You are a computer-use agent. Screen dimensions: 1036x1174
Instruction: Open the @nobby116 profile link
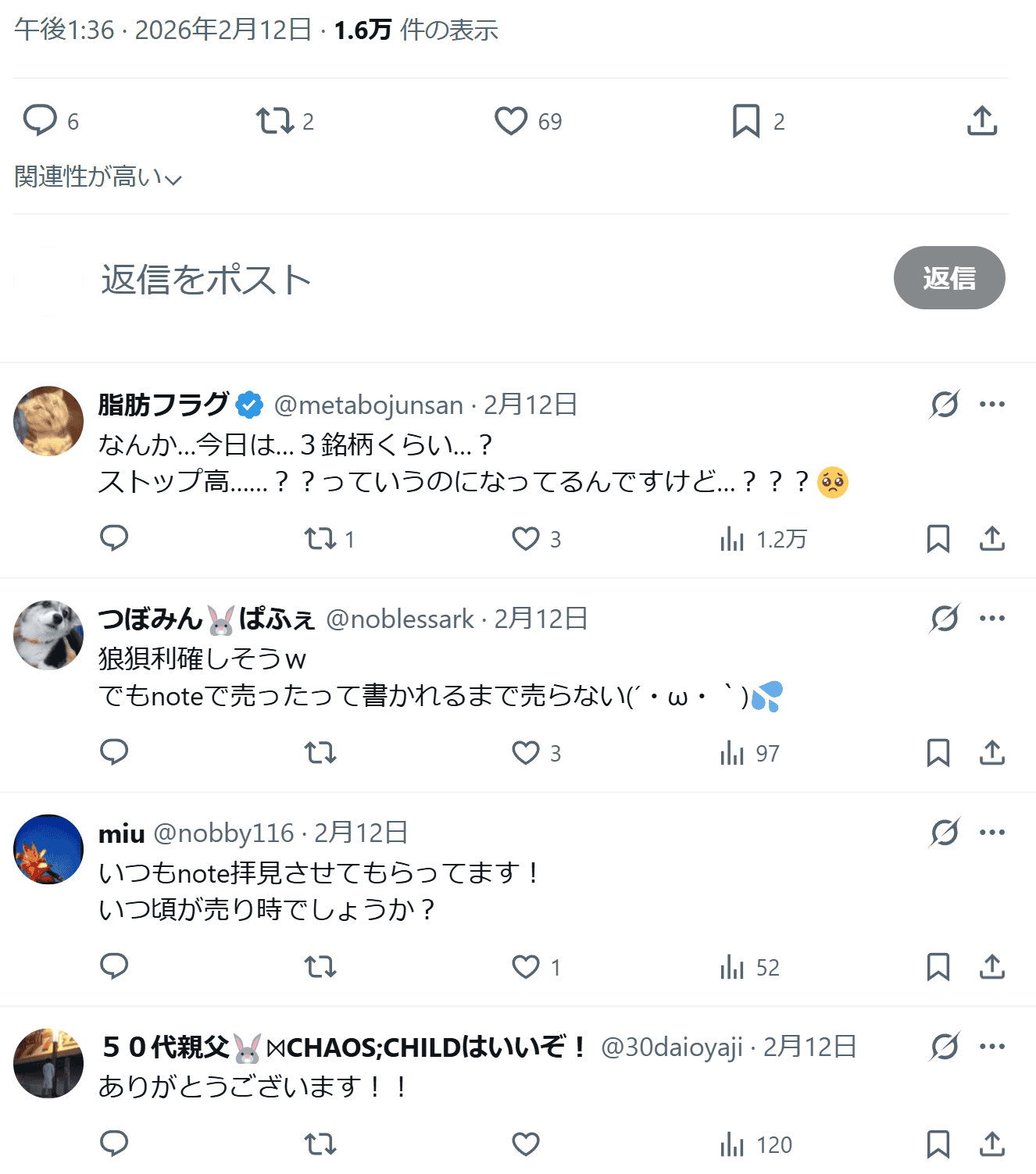[x=223, y=833]
